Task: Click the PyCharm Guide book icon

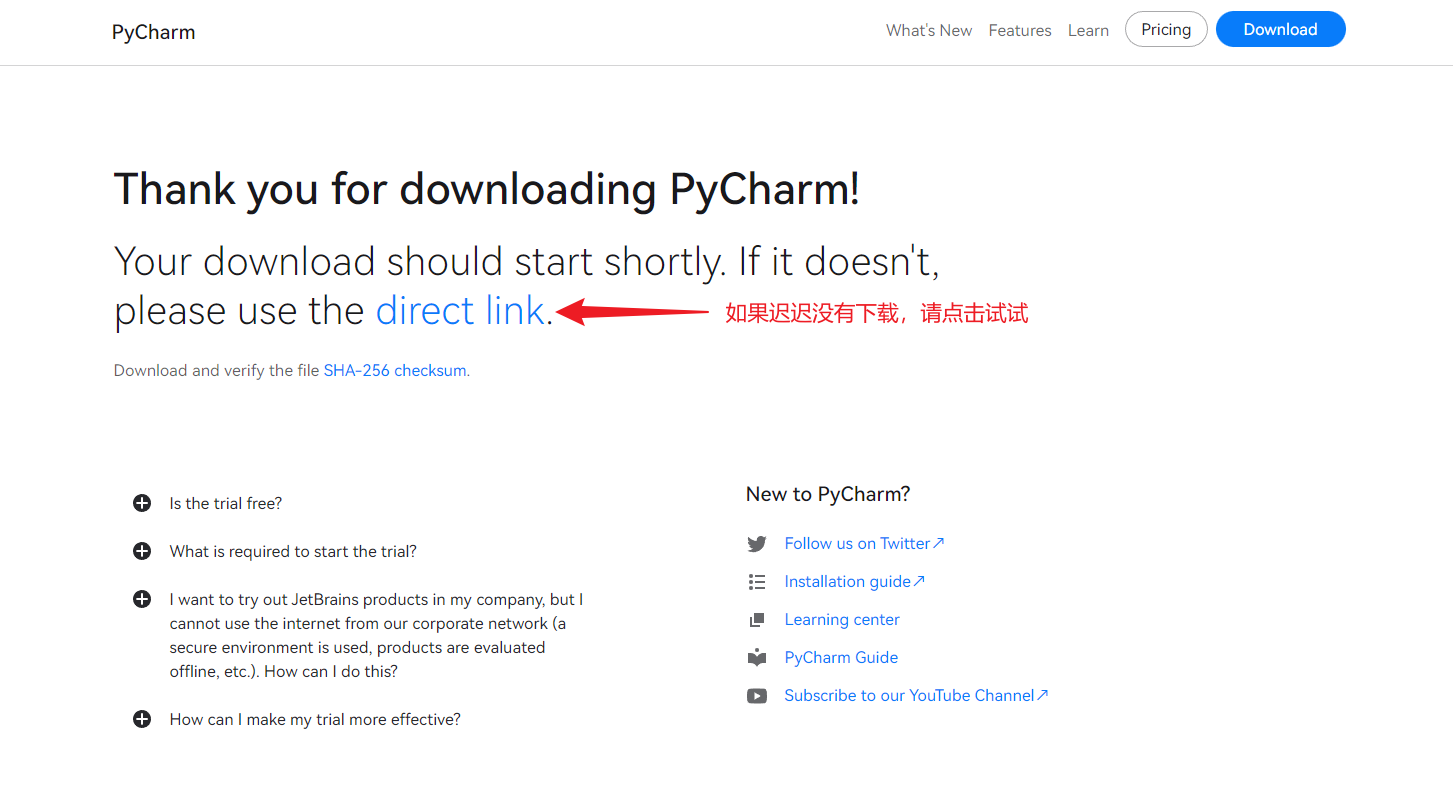Action: [757, 658]
